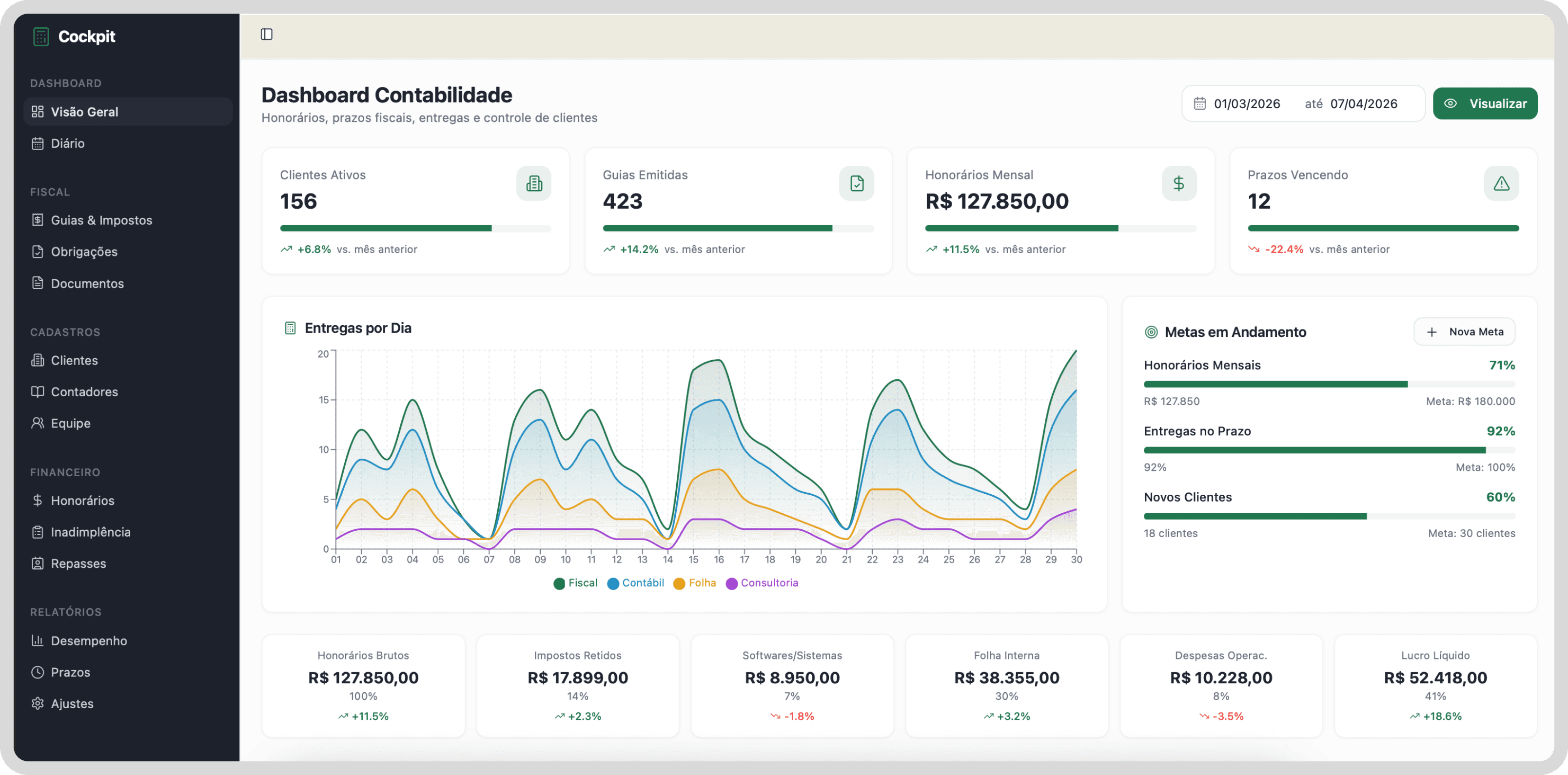Click the Prazos Vencendo warning triangle icon
1568x775 pixels.
[1501, 184]
